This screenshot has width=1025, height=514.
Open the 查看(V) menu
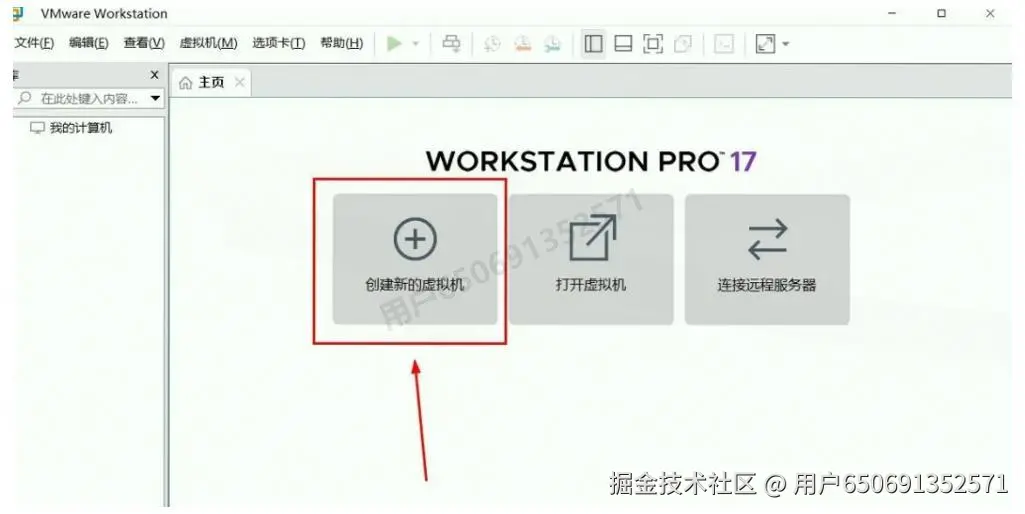pos(144,43)
